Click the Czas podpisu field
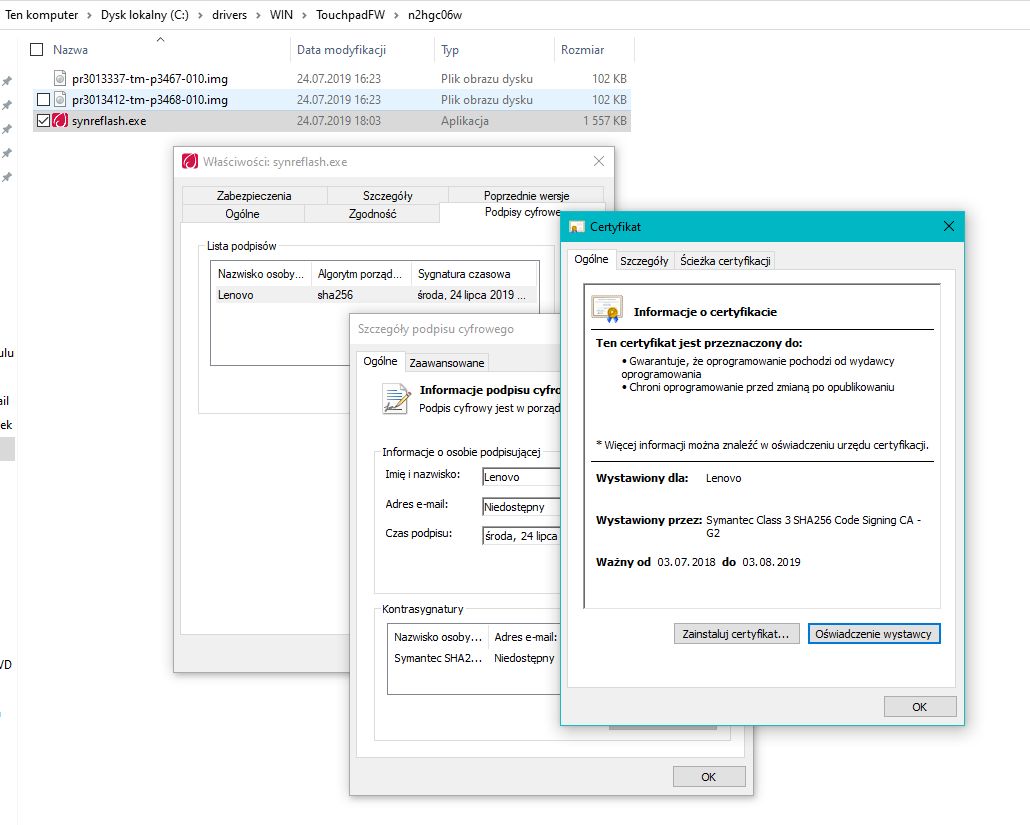Image resolution: width=1030 pixels, height=825 pixels. [522, 536]
